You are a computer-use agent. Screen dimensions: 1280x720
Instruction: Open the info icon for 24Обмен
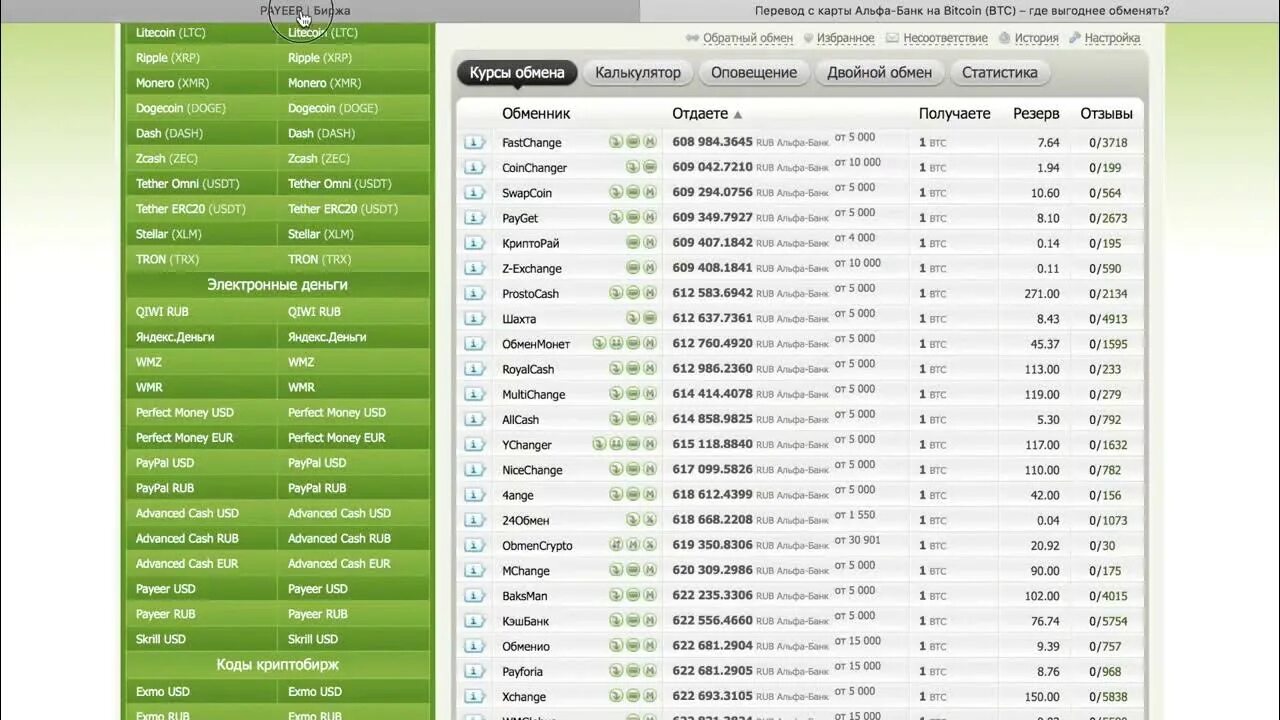474,520
